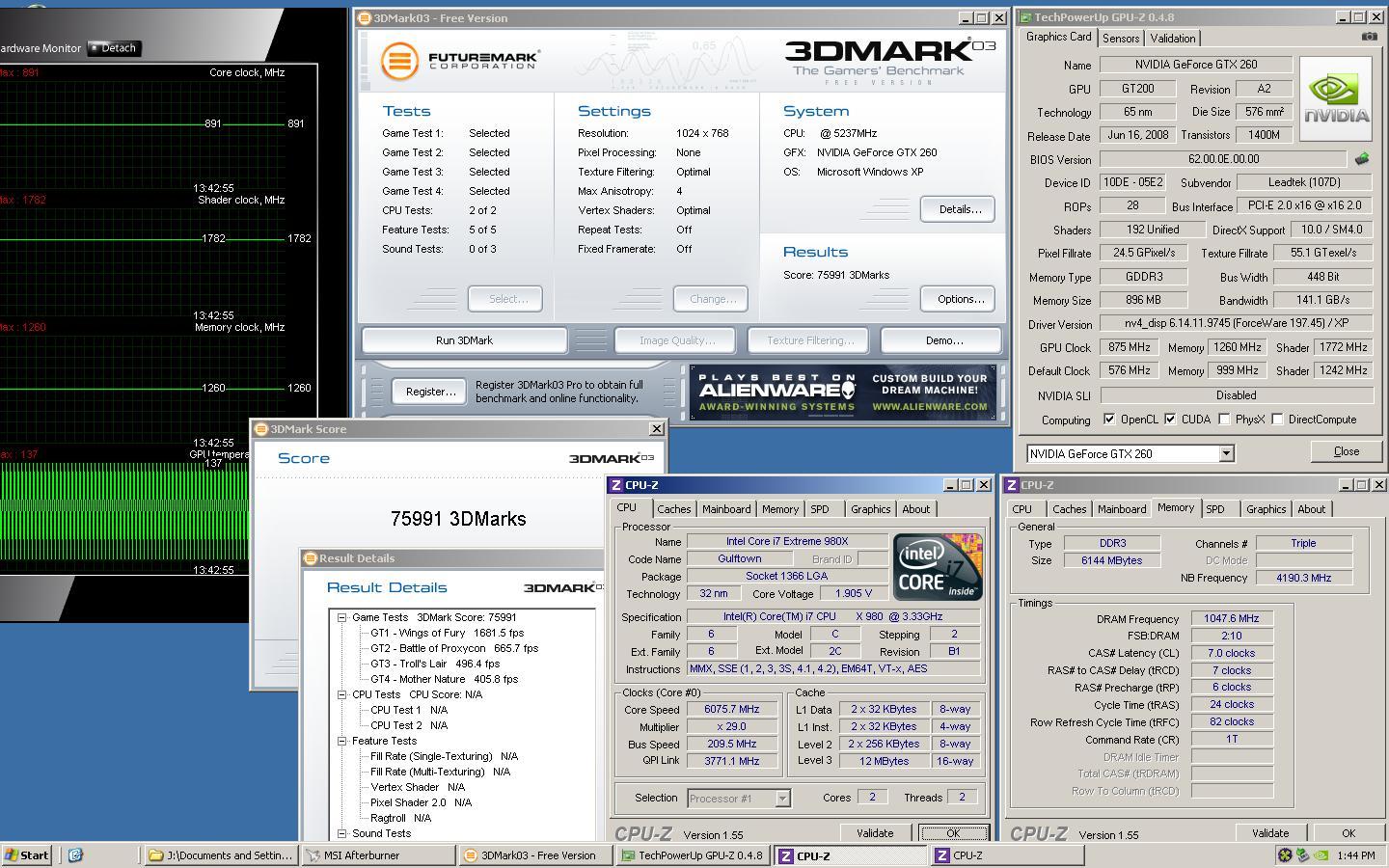Click the Run 3DMark button
Viewport: 1389px width, 868px height.
(464, 340)
